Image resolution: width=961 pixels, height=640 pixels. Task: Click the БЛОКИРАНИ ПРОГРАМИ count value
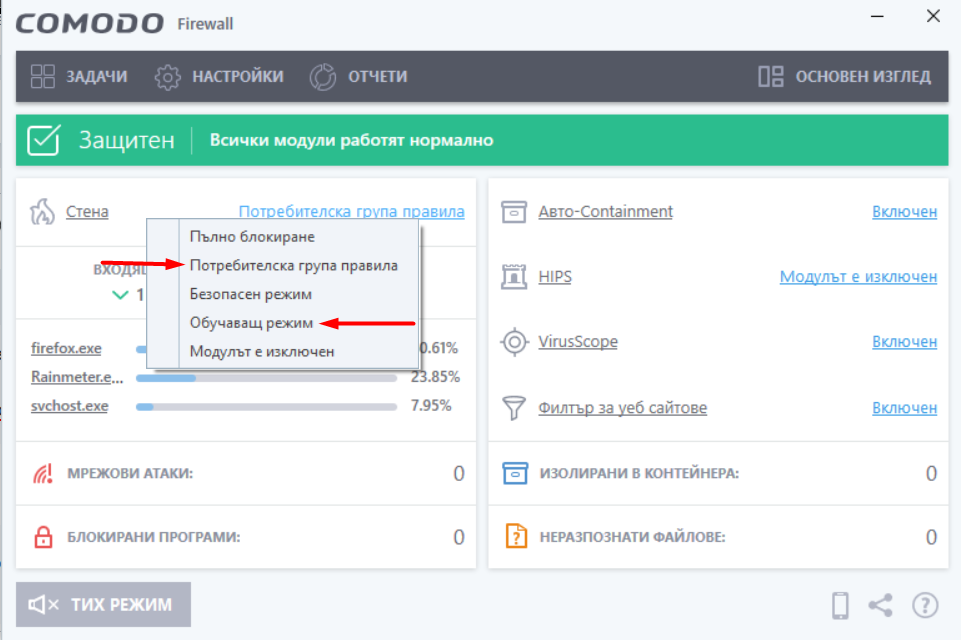458,537
